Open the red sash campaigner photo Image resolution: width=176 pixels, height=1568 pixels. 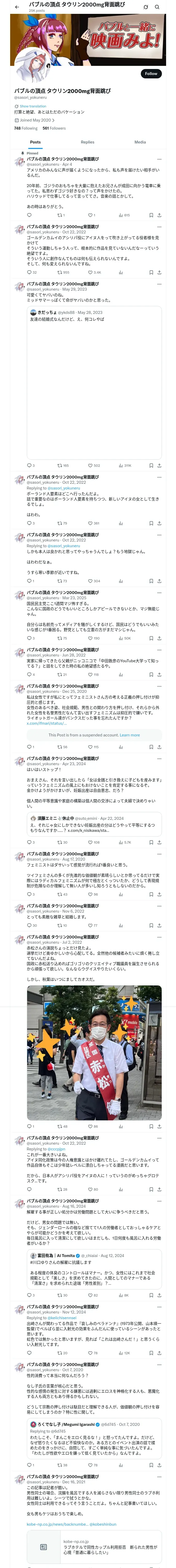(94, 1054)
